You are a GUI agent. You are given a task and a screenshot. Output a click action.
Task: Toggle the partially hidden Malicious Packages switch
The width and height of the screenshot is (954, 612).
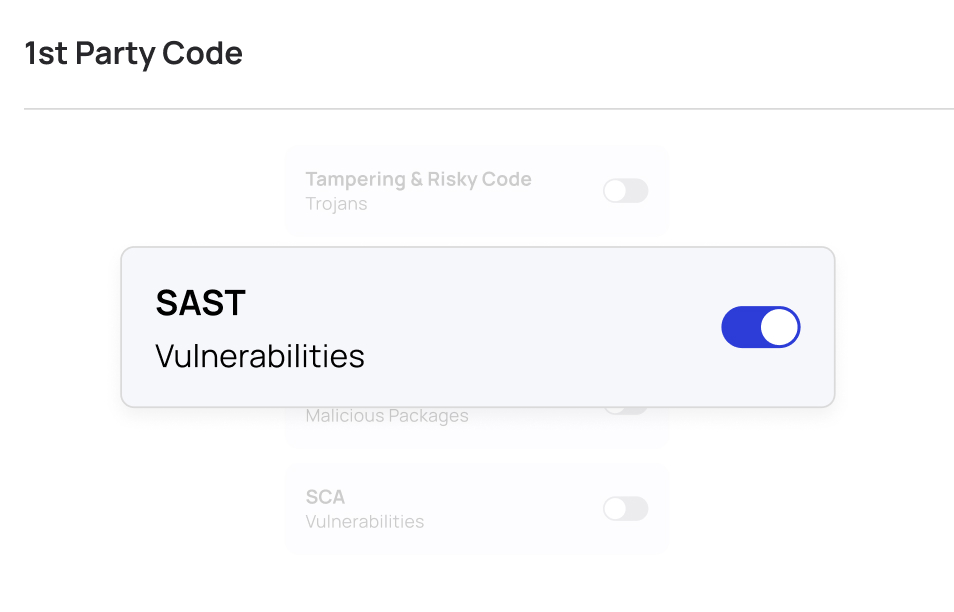626,411
